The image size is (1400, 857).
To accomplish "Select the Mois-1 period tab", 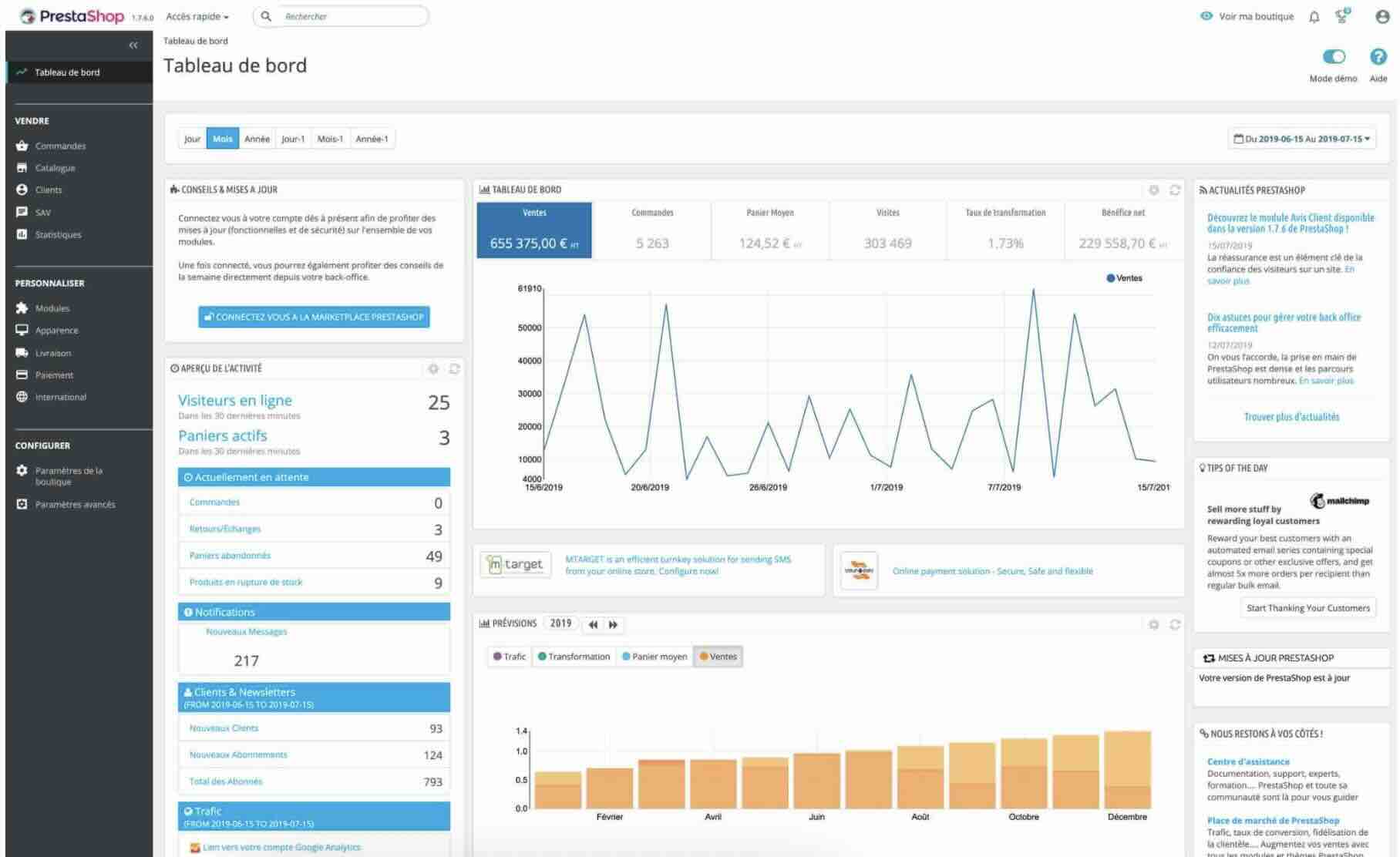I will [x=330, y=139].
